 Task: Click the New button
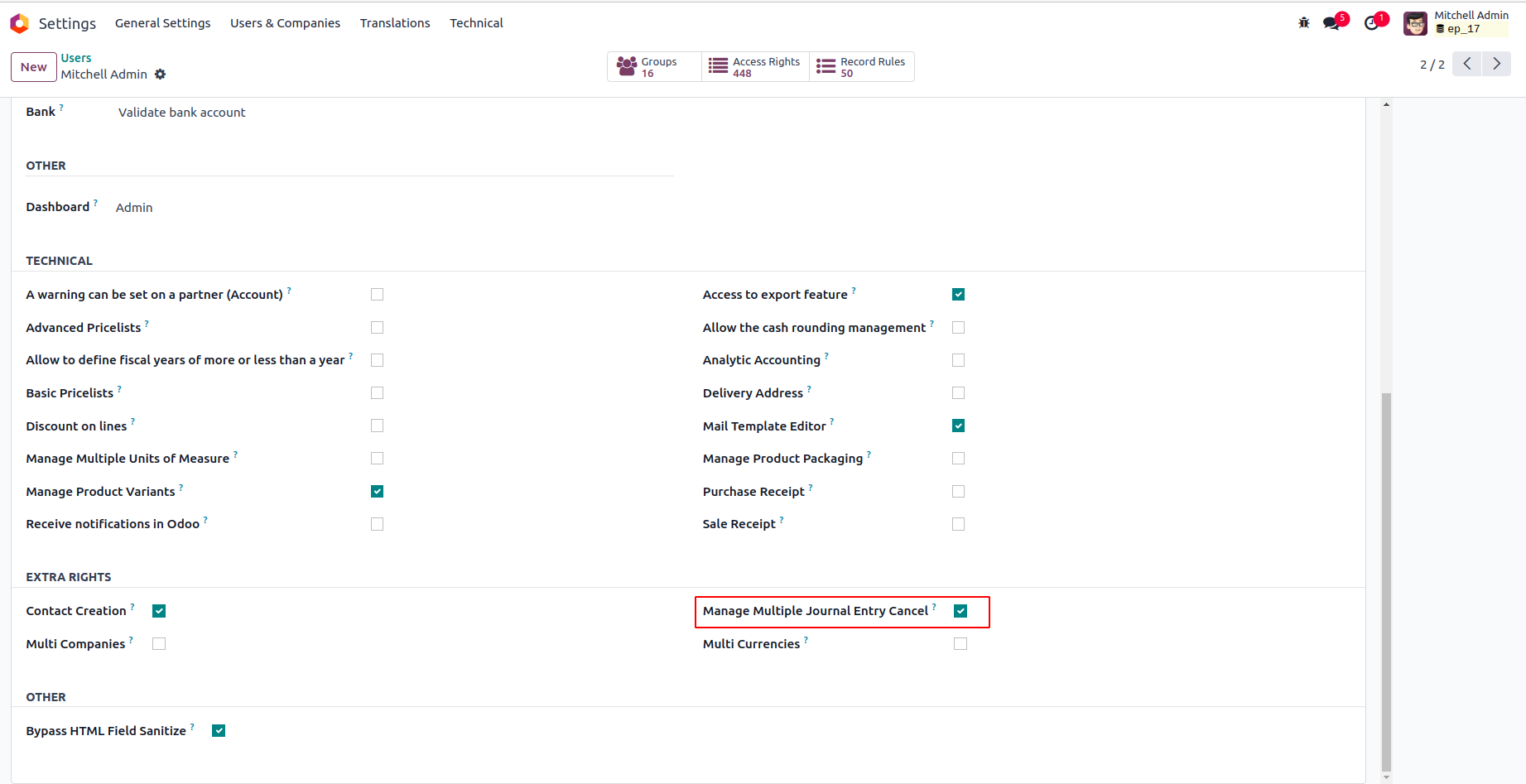pyautogui.click(x=34, y=67)
